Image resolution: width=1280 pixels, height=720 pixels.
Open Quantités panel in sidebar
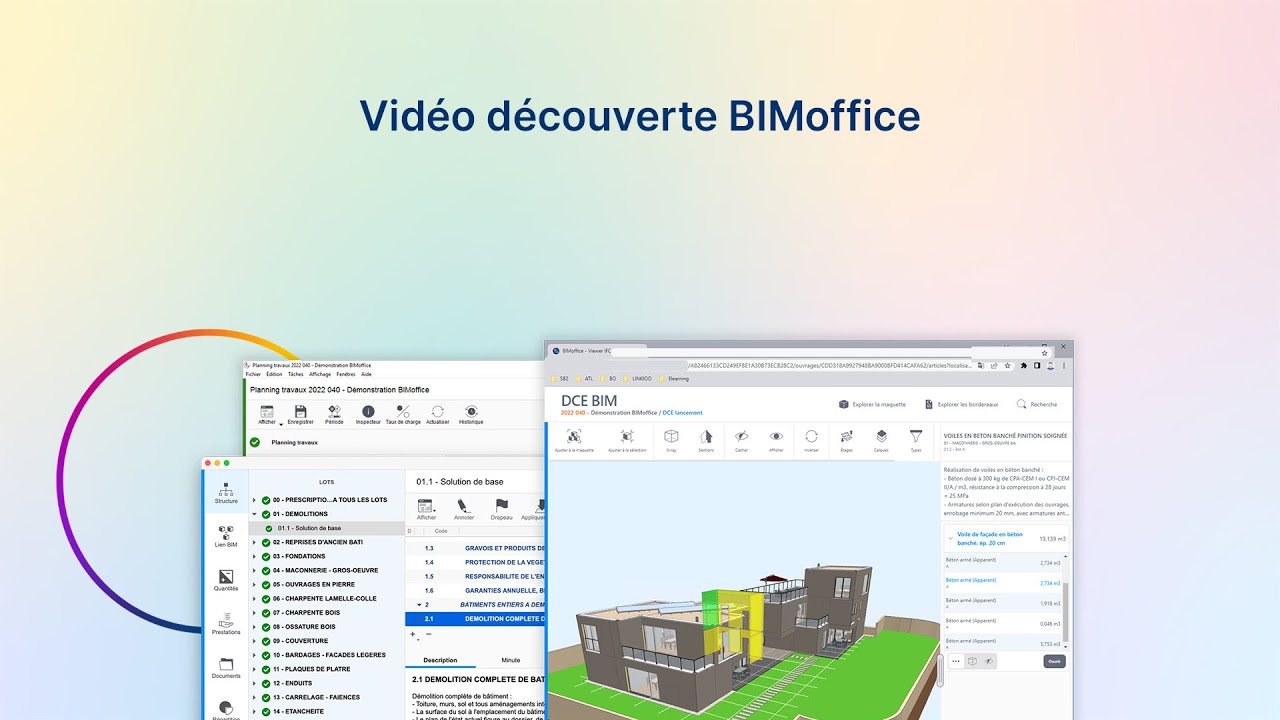click(x=226, y=580)
